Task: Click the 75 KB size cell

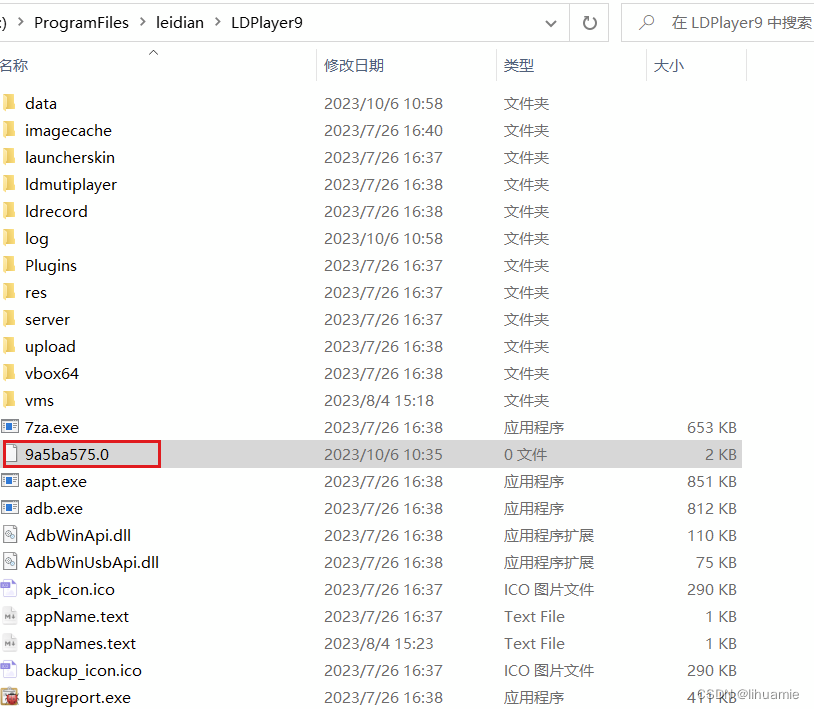Action: click(716, 563)
